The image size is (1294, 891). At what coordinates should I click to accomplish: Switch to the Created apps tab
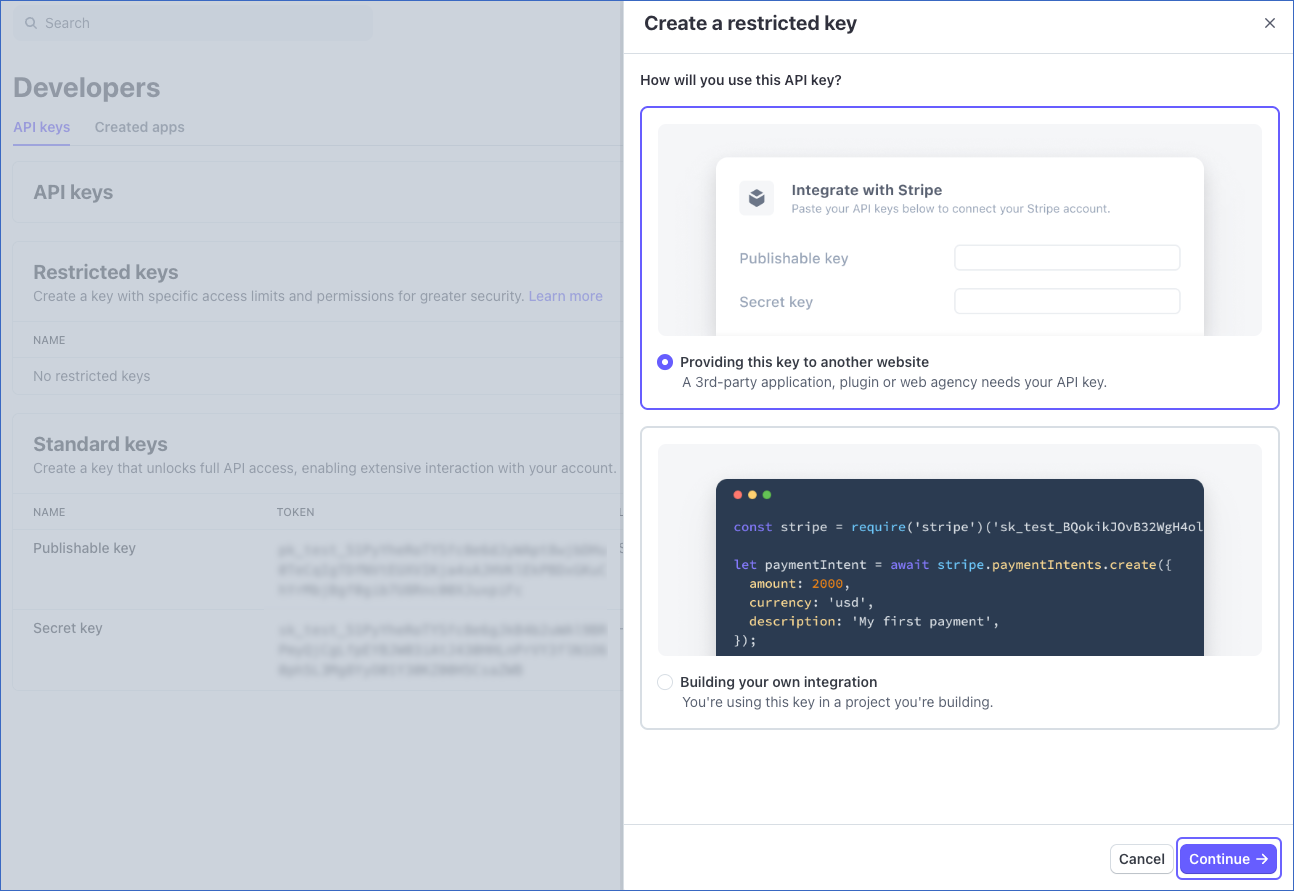click(139, 127)
